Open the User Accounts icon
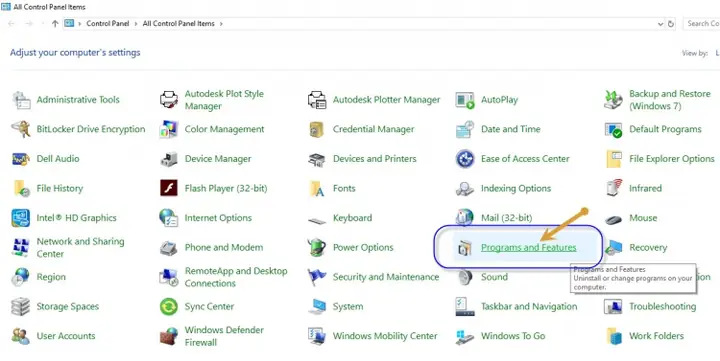720x361 pixels. point(21,336)
